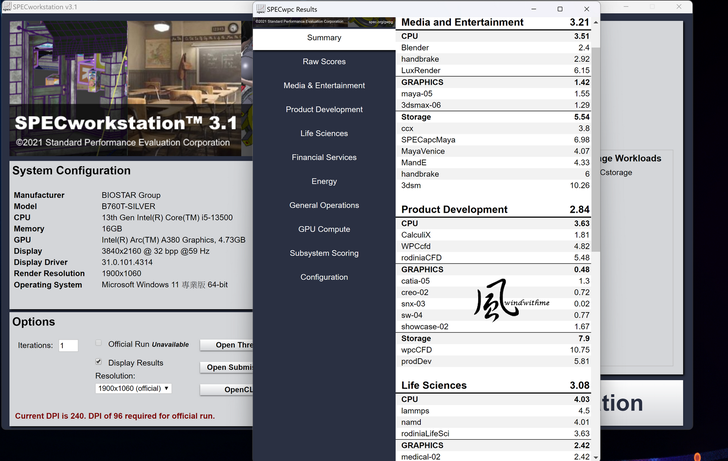Select the 3dsmax-06 result row
This screenshot has width=728, height=461.
coord(495,105)
